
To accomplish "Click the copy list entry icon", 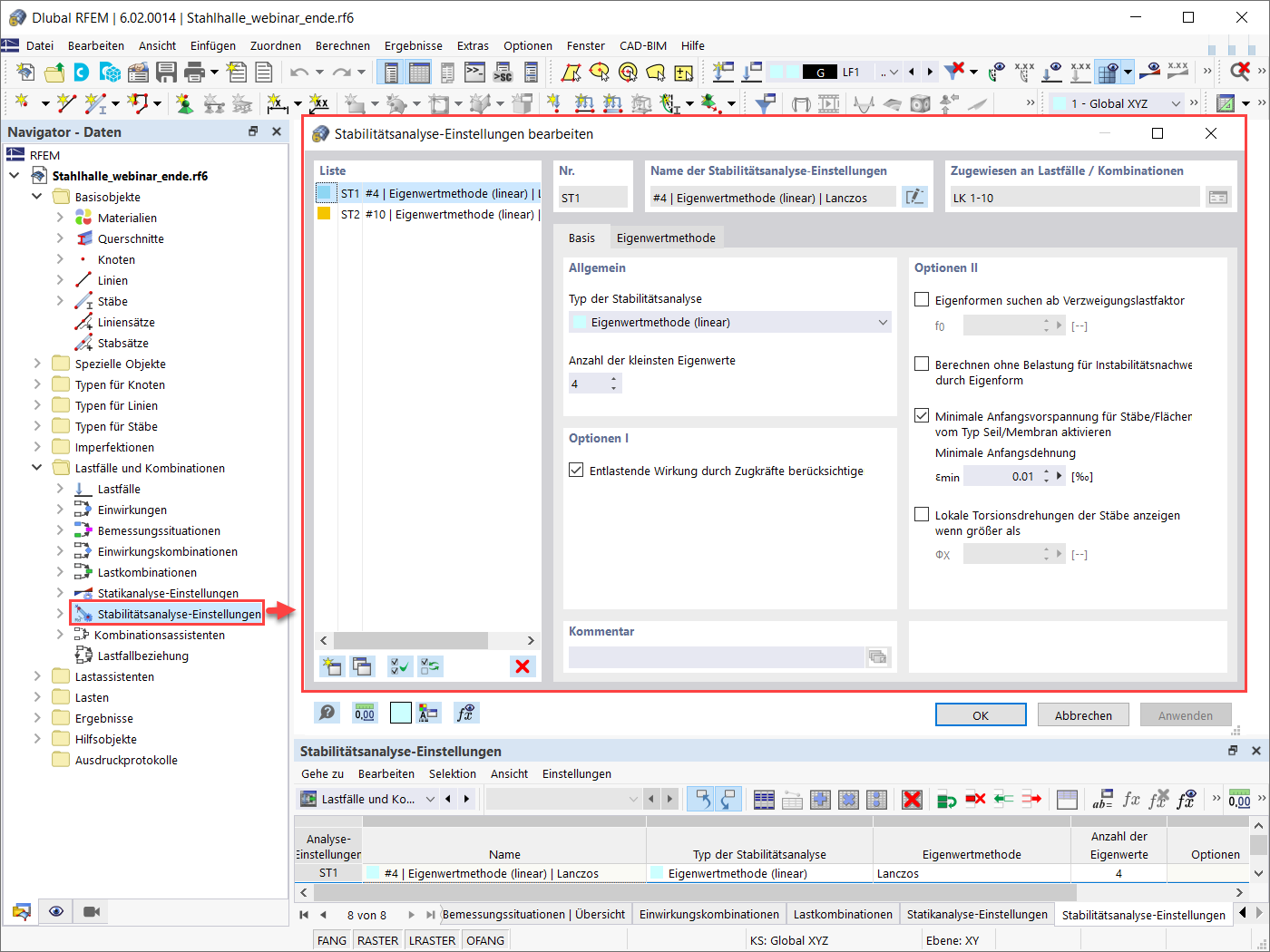I will coord(362,666).
